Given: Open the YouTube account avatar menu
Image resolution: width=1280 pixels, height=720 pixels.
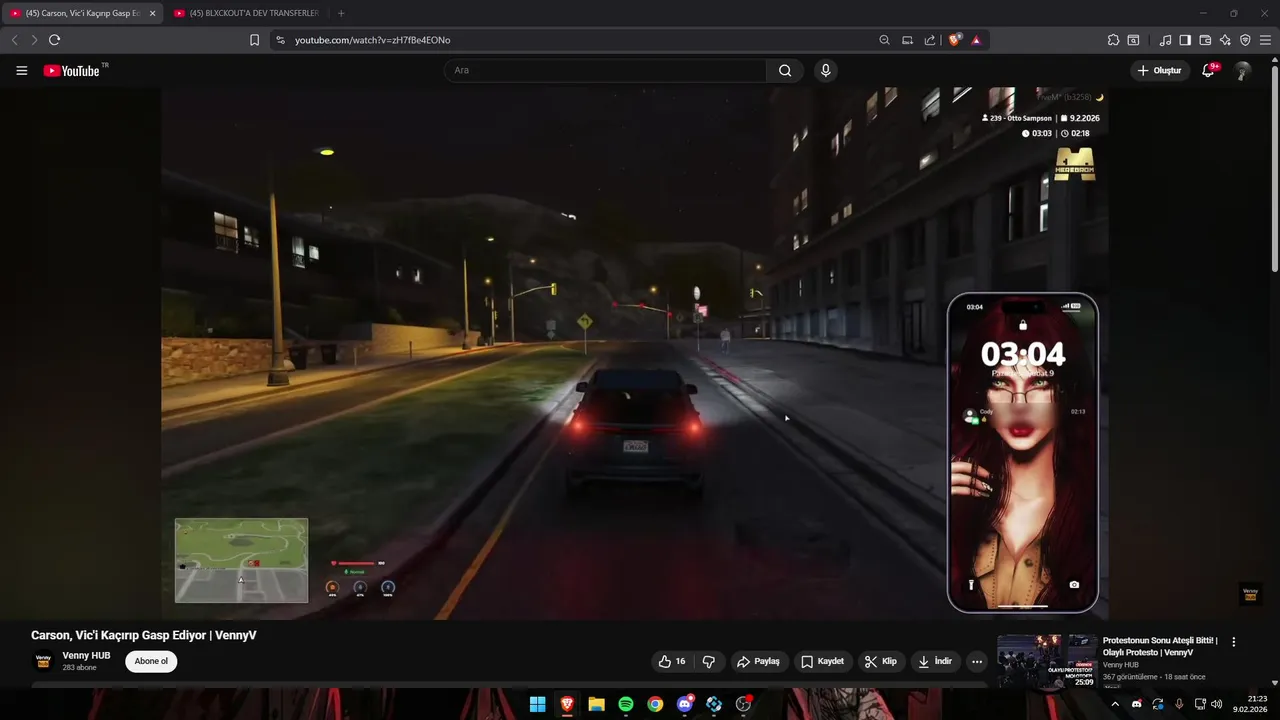Looking at the screenshot, I should pyautogui.click(x=1242, y=70).
